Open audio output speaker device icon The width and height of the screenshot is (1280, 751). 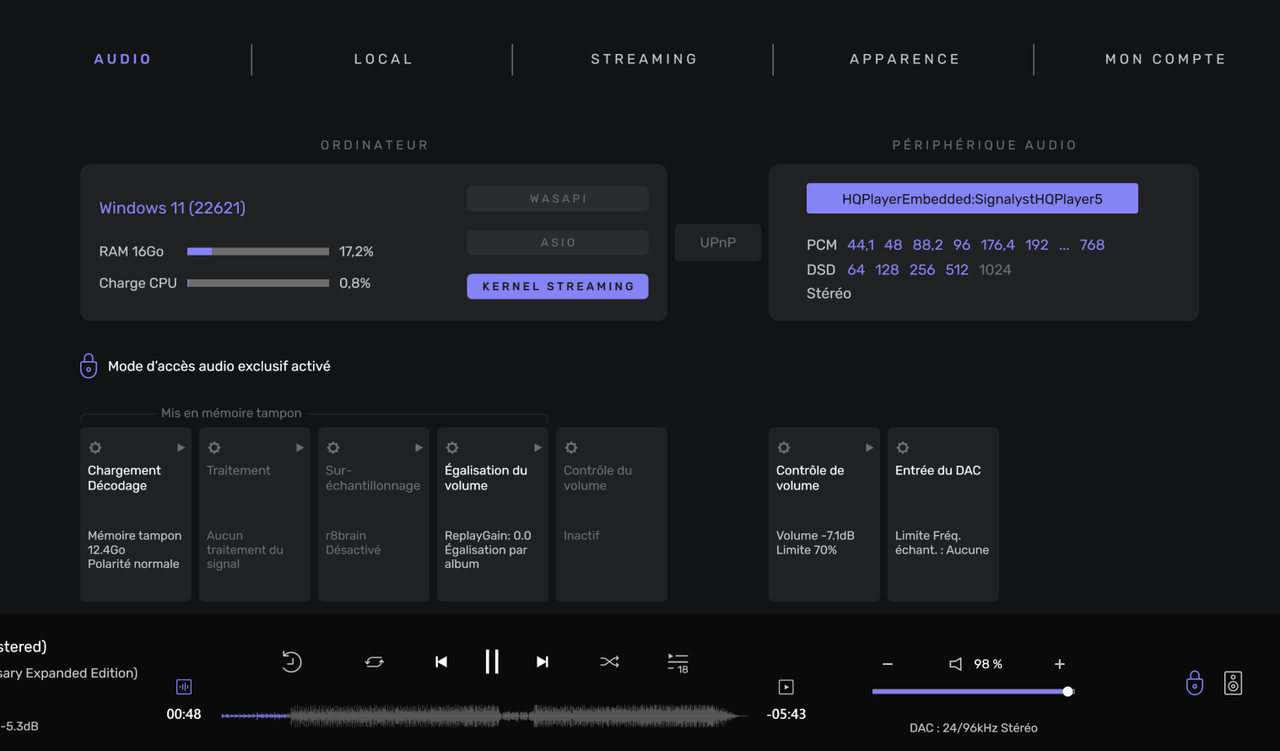pyautogui.click(x=1233, y=683)
